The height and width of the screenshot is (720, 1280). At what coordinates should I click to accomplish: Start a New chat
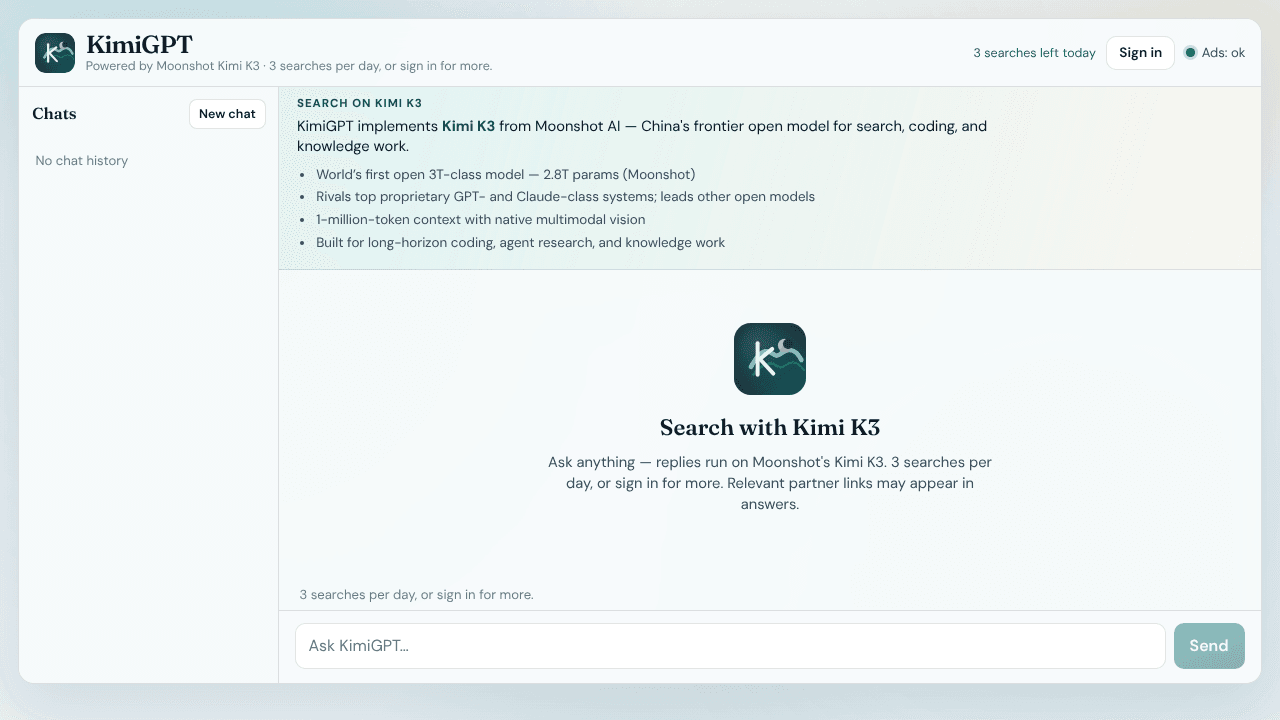(x=227, y=114)
